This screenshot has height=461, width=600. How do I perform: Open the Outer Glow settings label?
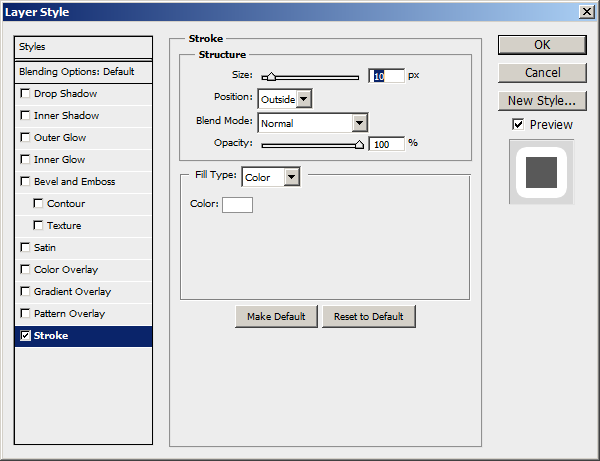pyautogui.click(x=60, y=137)
